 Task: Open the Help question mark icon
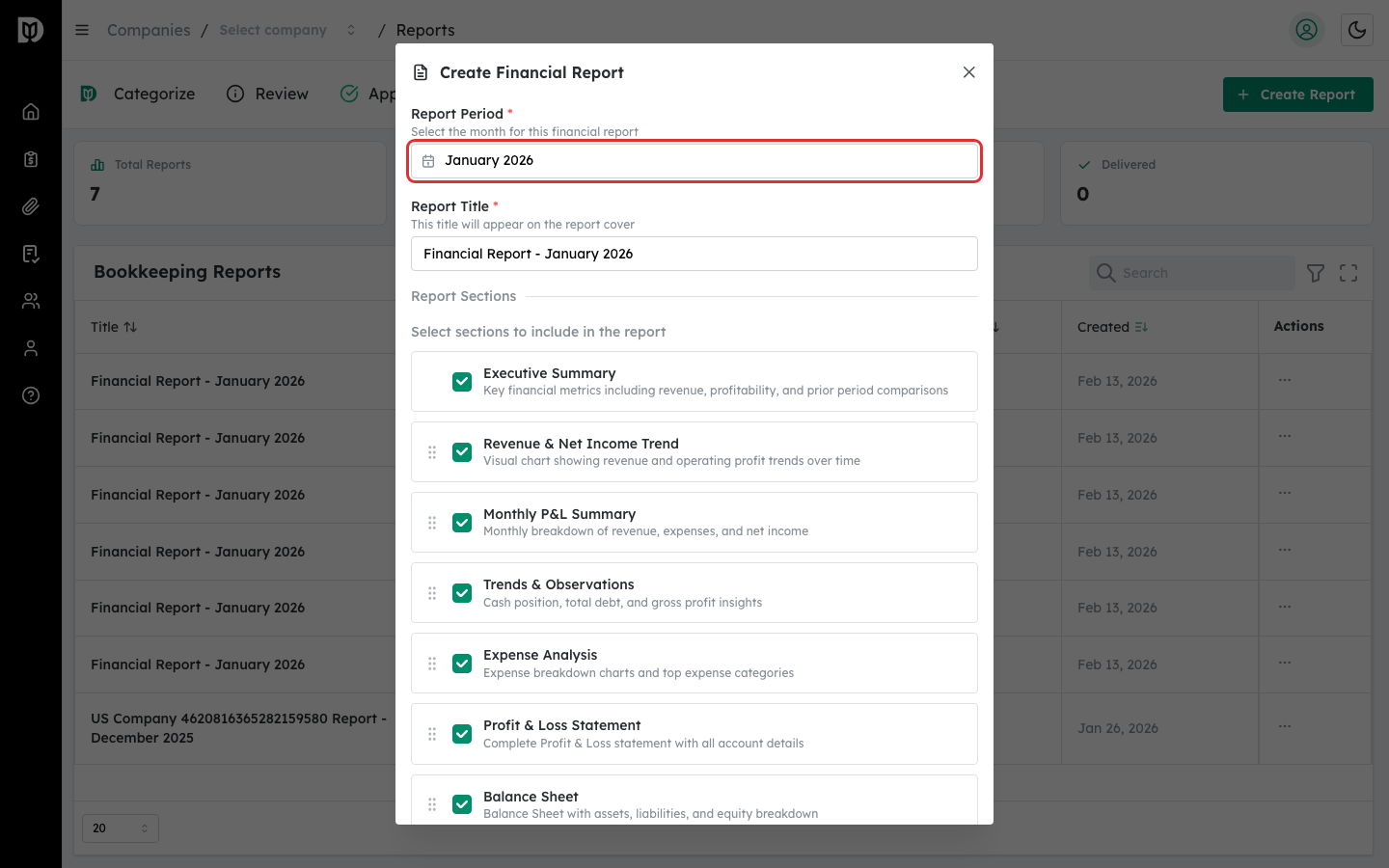(31, 395)
